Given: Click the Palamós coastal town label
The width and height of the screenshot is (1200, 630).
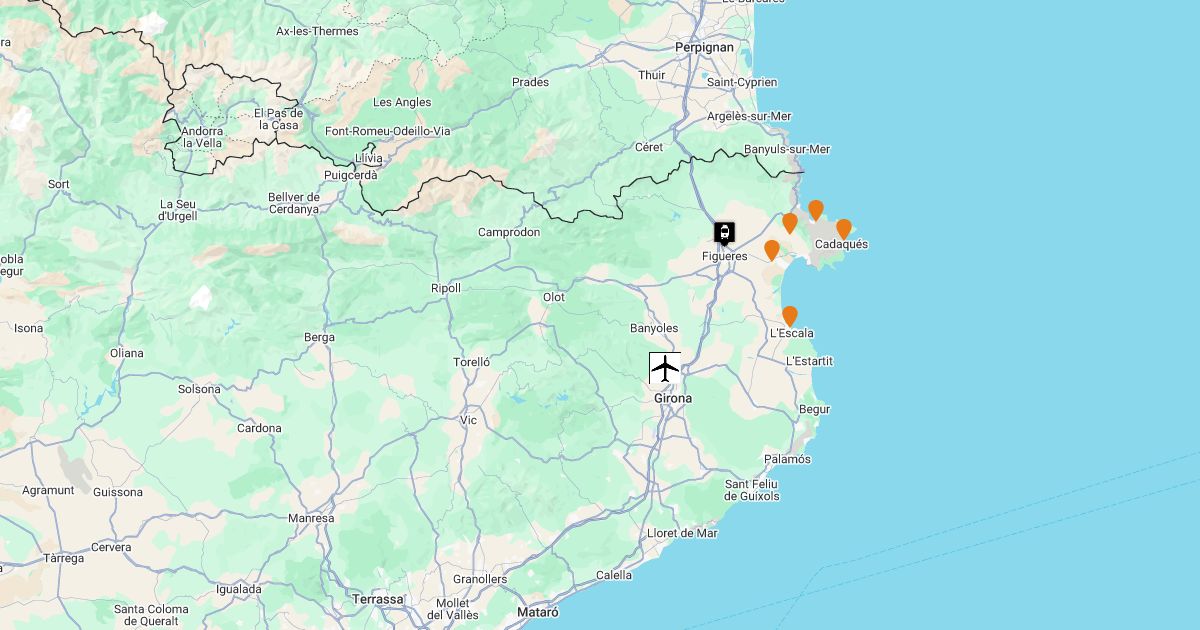Looking at the screenshot, I should pyautogui.click(x=788, y=459).
